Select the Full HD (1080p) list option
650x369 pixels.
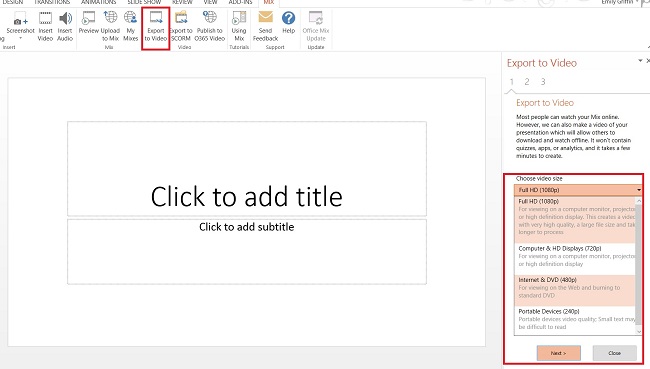(x=575, y=219)
